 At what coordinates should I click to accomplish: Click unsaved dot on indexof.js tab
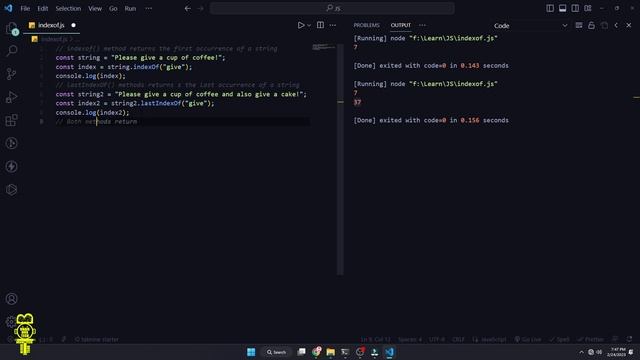click(x=73, y=25)
